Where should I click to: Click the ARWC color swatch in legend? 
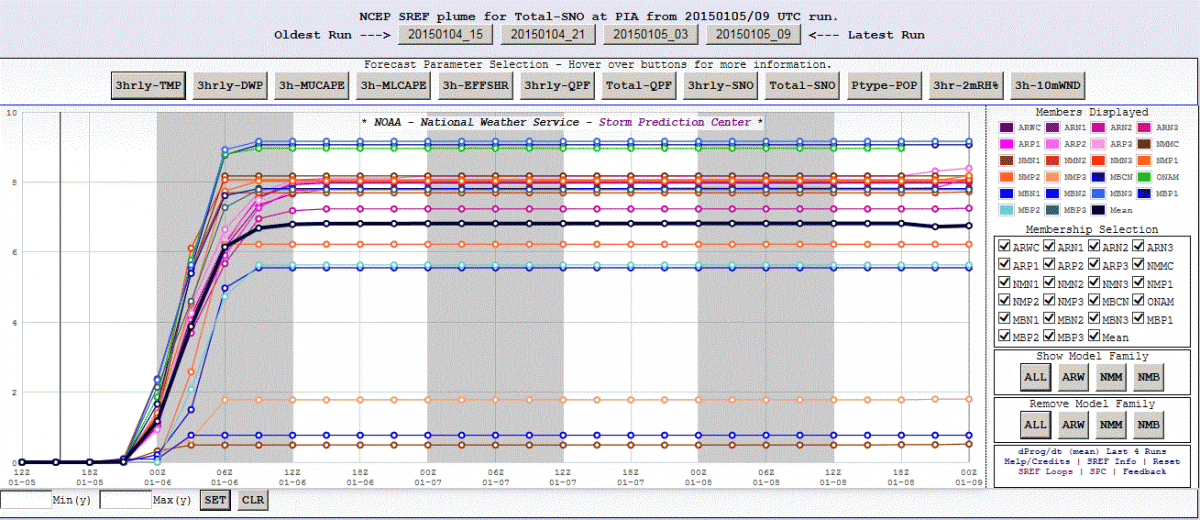pyautogui.click(x=1007, y=128)
